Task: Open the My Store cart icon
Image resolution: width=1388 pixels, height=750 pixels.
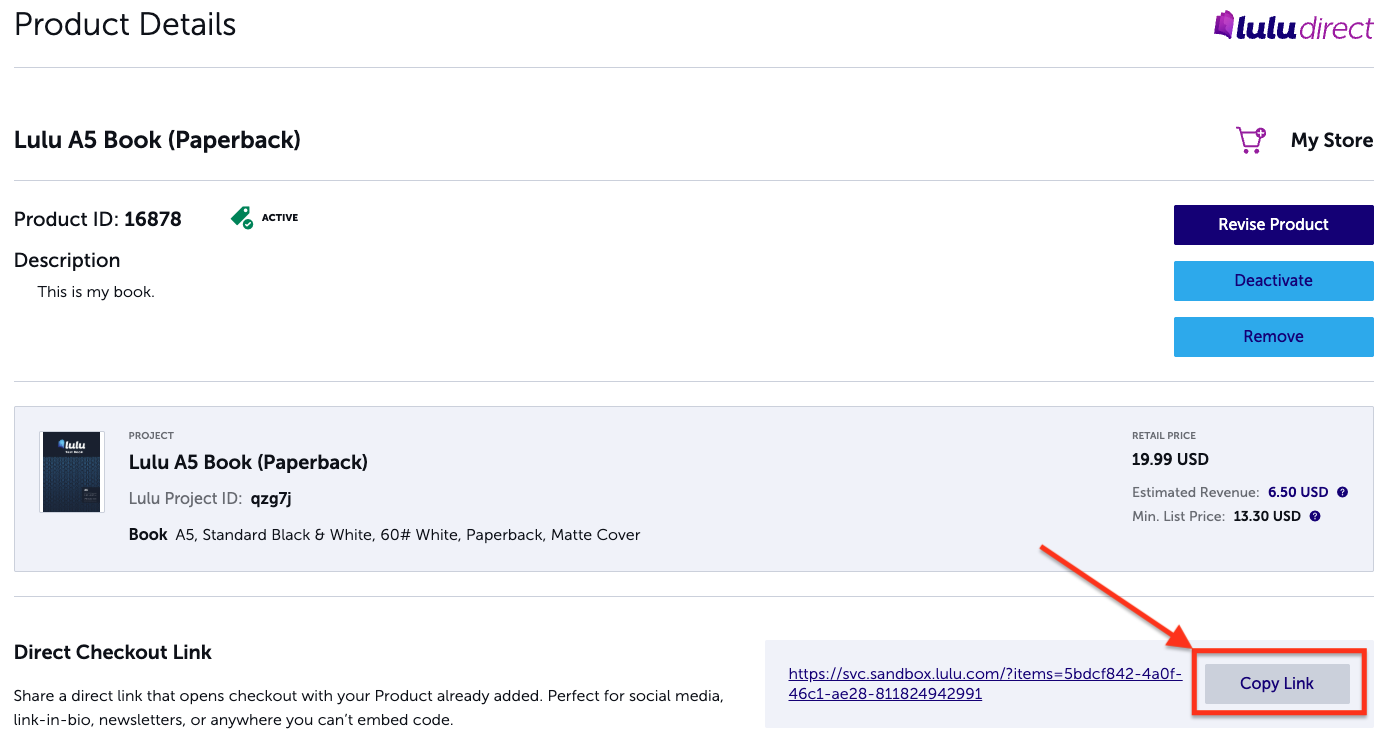Action: click(x=1251, y=140)
